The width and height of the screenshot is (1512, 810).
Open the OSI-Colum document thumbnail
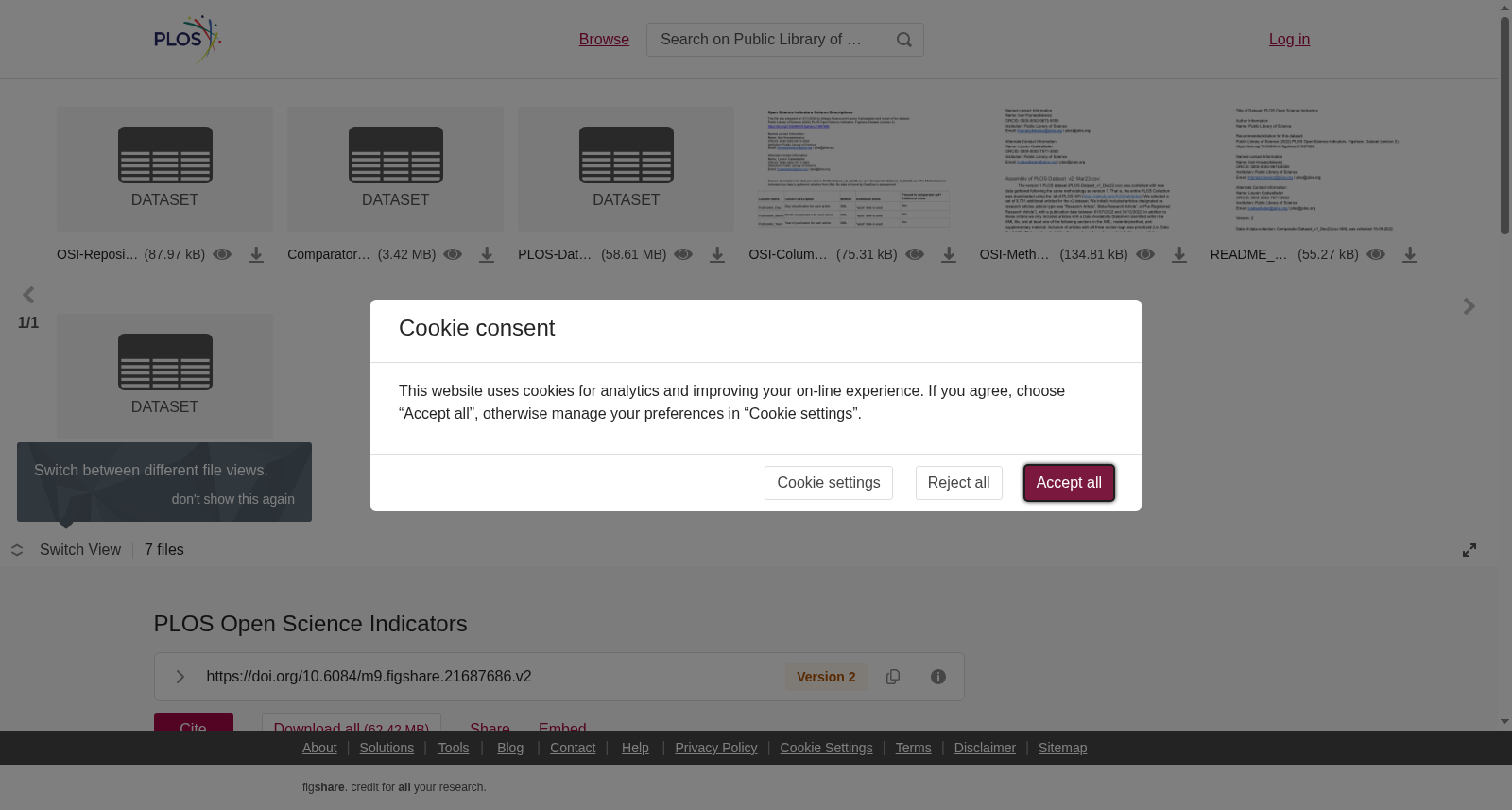pyautogui.click(x=857, y=169)
